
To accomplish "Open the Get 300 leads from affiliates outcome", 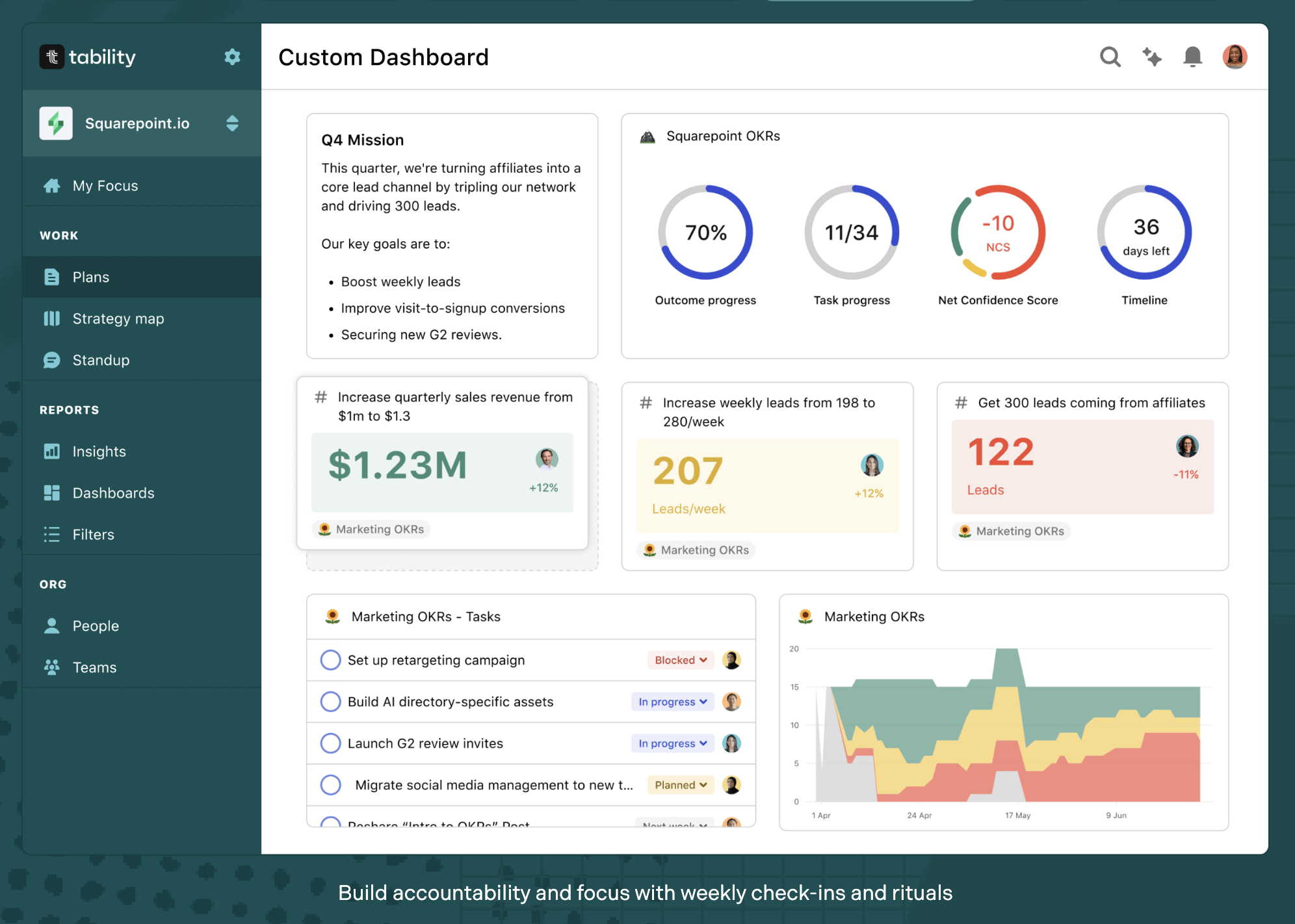I will tap(1091, 403).
